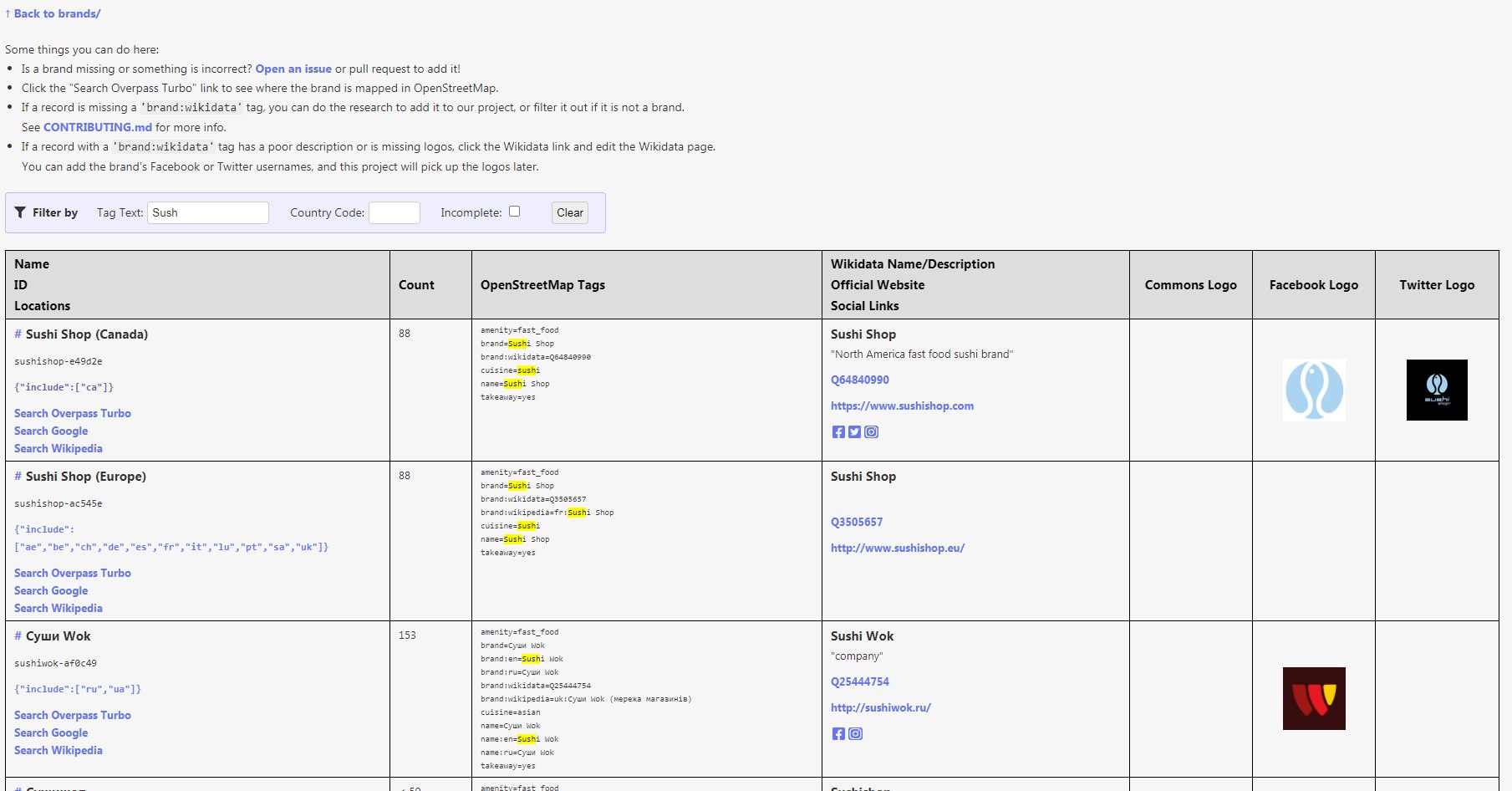Open Wikidata link Q3505657

(x=857, y=522)
